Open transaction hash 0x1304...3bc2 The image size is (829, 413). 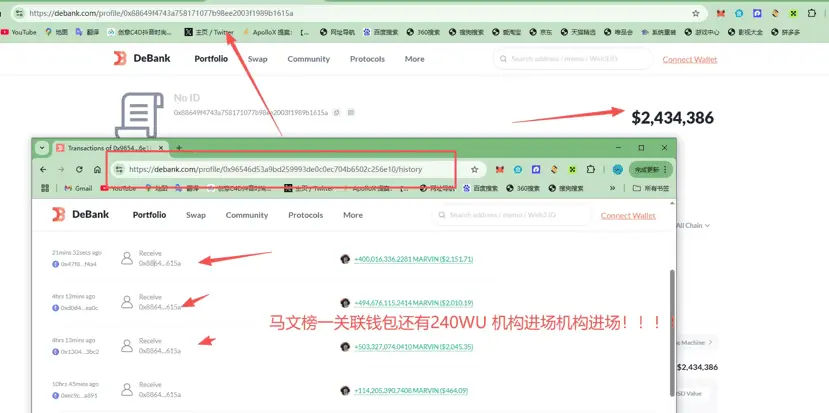click(x=80, y=351)
